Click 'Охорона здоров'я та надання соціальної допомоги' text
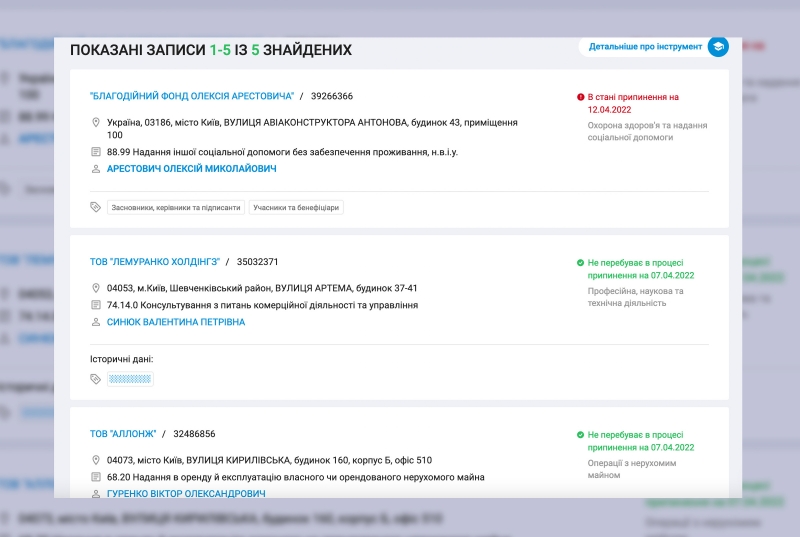This screenshot has height=537, width=800. point(647,131)
